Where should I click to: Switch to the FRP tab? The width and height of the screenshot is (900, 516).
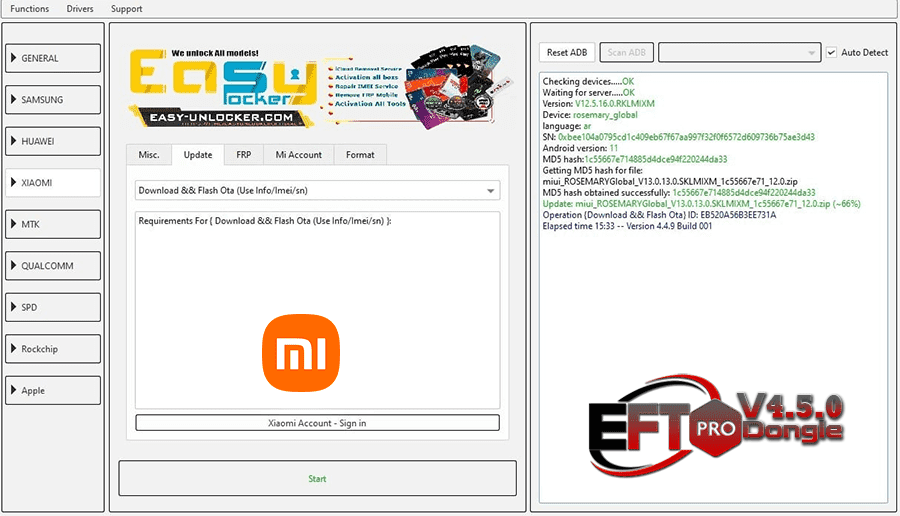pyautogui.click(x=243, y=155)
